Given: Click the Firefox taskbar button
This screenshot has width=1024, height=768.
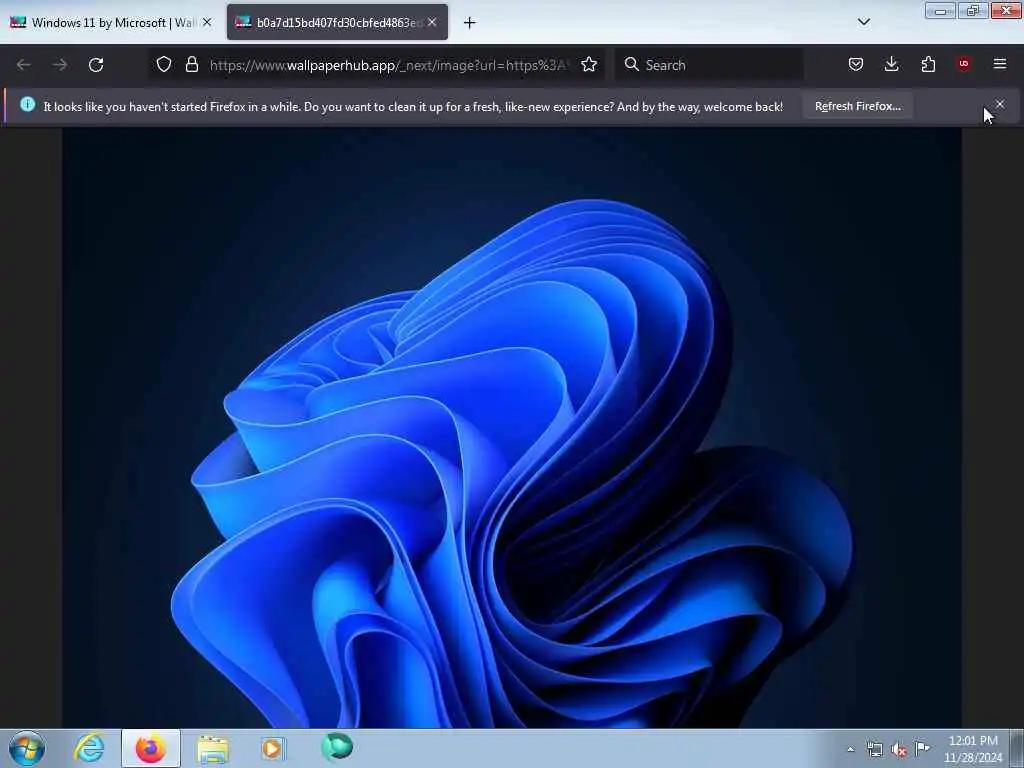Looking at the screenshot, I should tap(151, 748).
